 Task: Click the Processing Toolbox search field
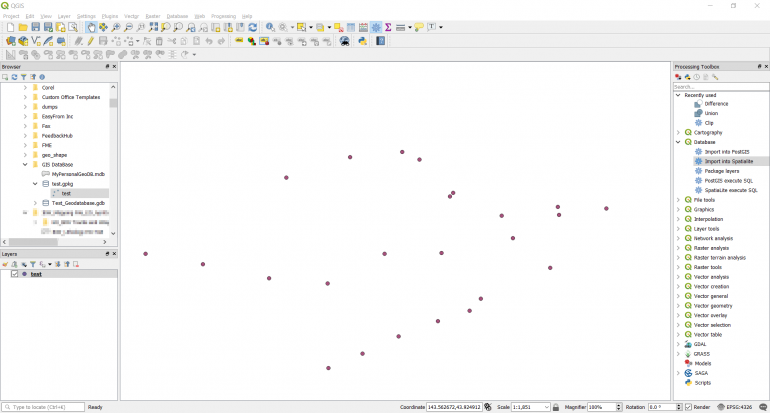point(720,86)
